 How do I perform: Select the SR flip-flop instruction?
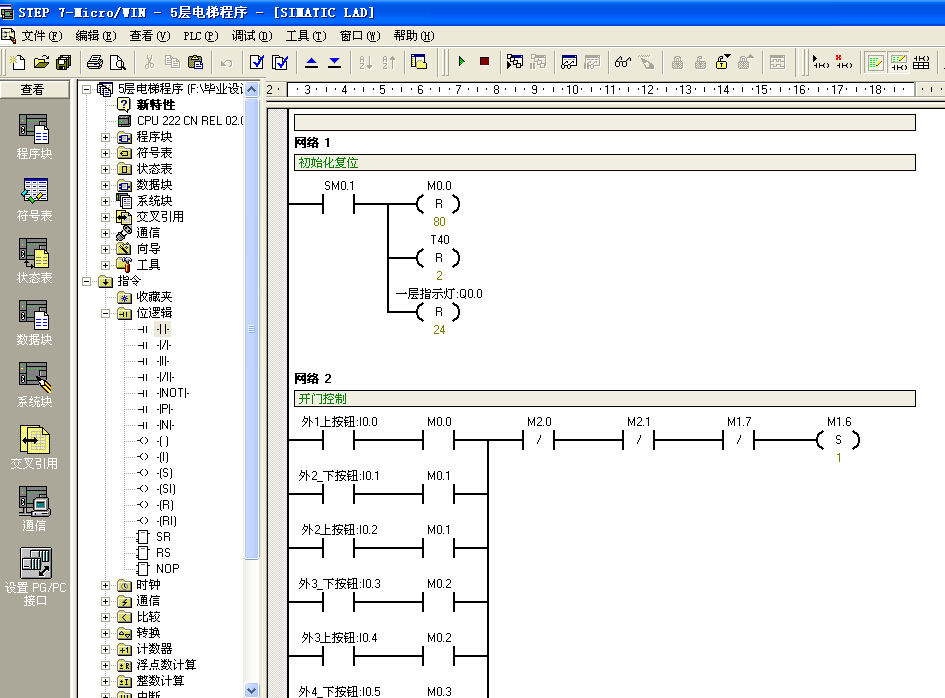163,537
